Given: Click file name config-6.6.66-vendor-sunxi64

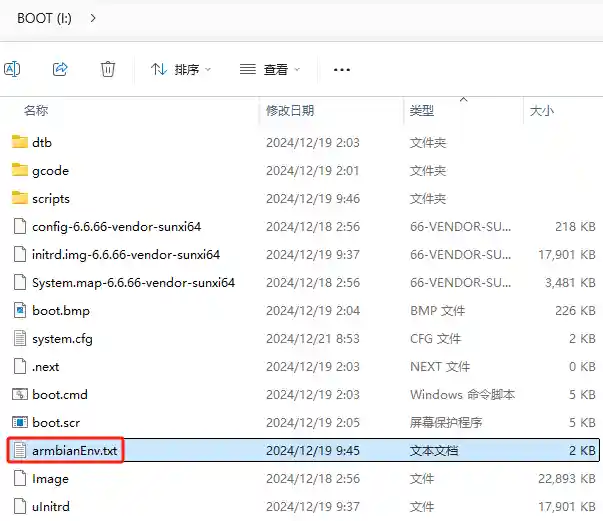Looking at the screenshot, I should 117,227.
